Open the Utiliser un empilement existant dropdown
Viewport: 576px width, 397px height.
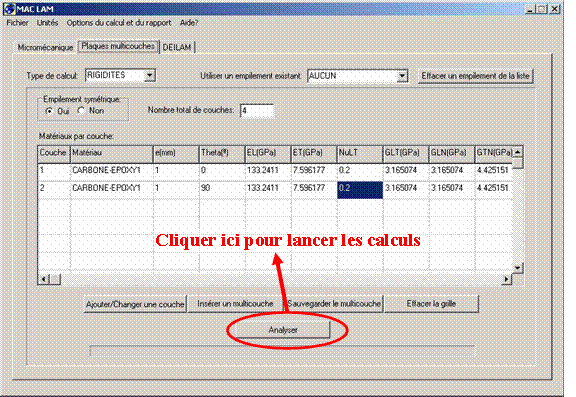coord(402,76)
